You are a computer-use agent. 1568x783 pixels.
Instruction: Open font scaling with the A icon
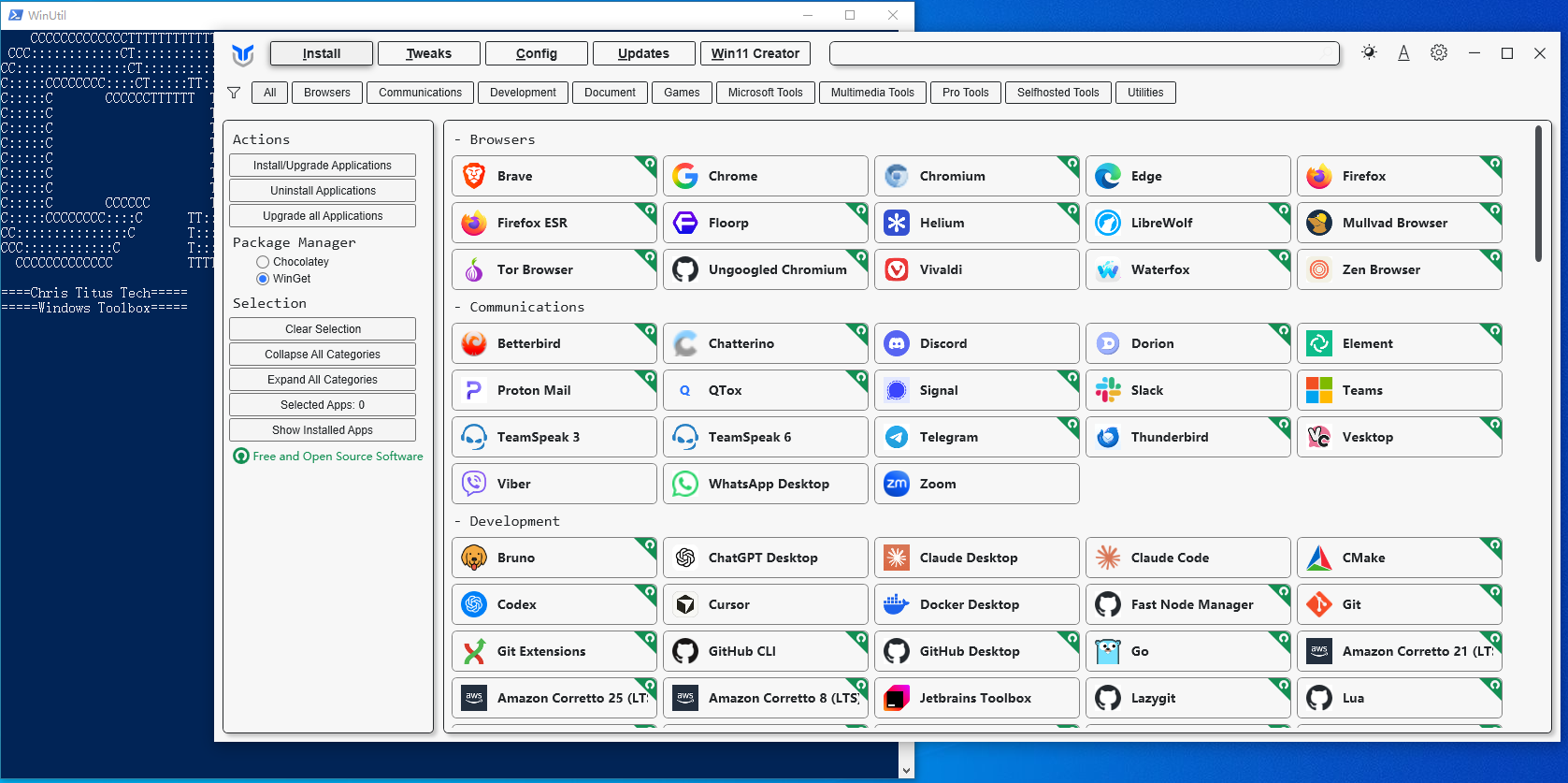tap(1403, 53)
